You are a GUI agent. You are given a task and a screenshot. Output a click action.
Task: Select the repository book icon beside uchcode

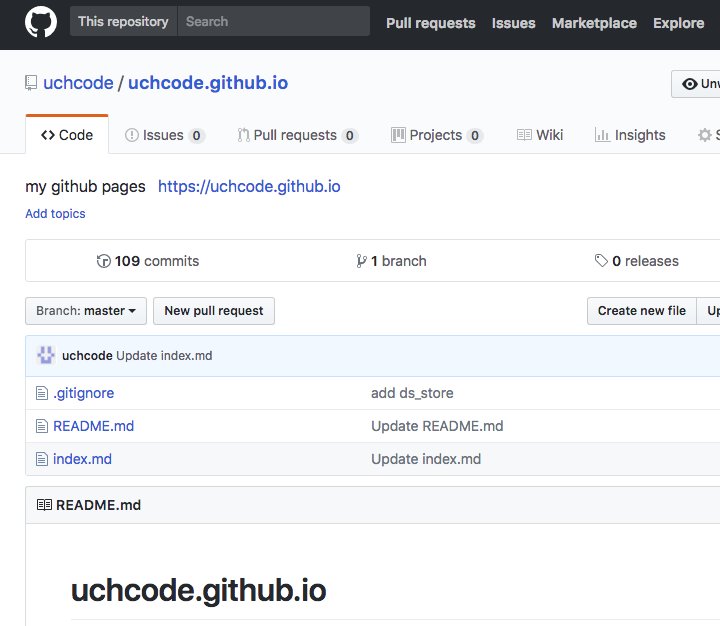pos(31,83)
